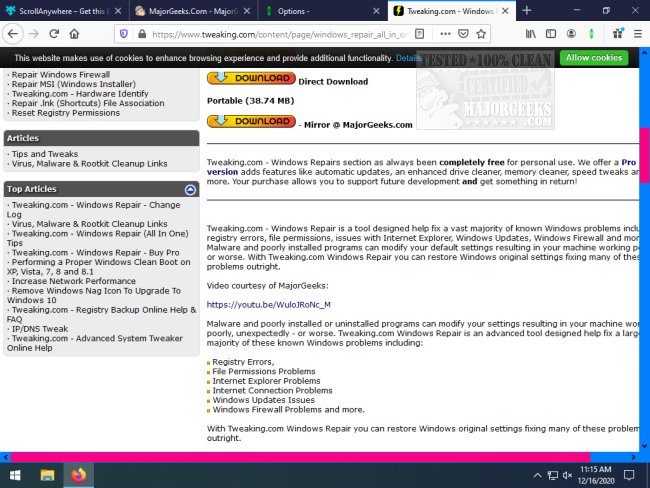Toggle reader view icon in address bar

[420, 34]
